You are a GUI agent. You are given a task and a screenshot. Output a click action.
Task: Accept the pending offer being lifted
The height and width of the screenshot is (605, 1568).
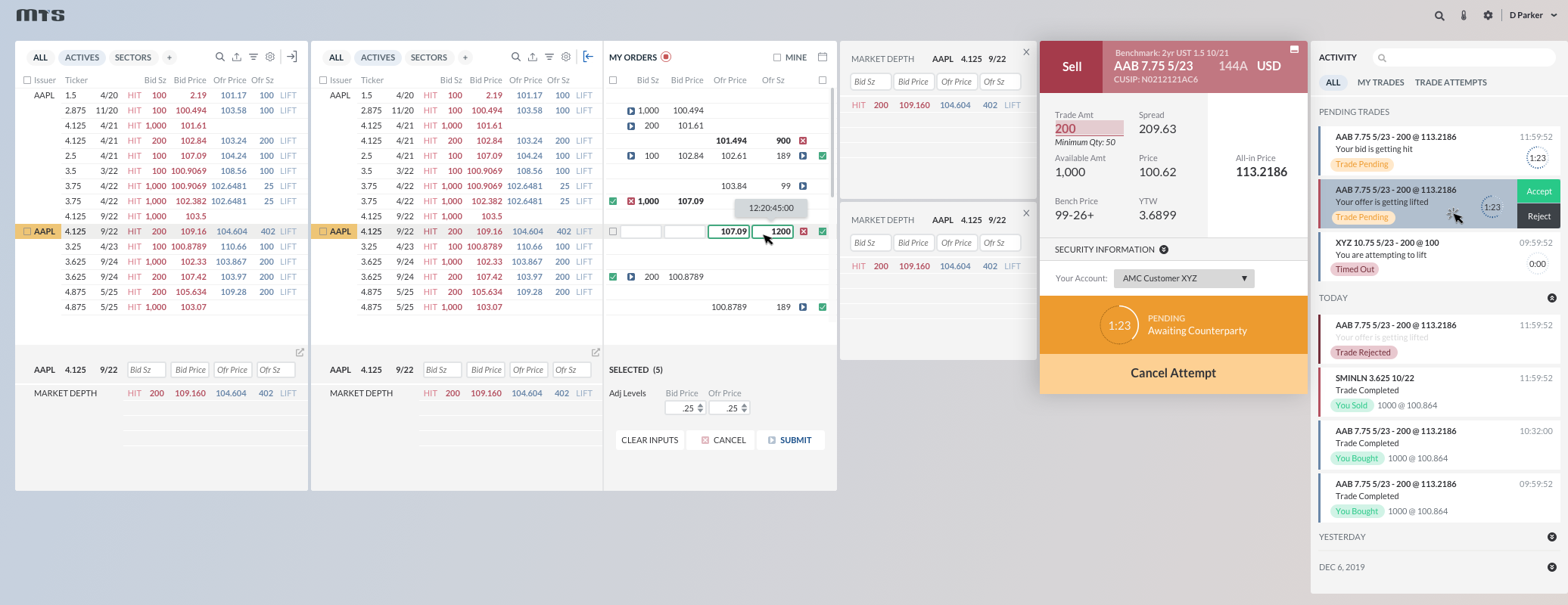tap(1539, 191)
